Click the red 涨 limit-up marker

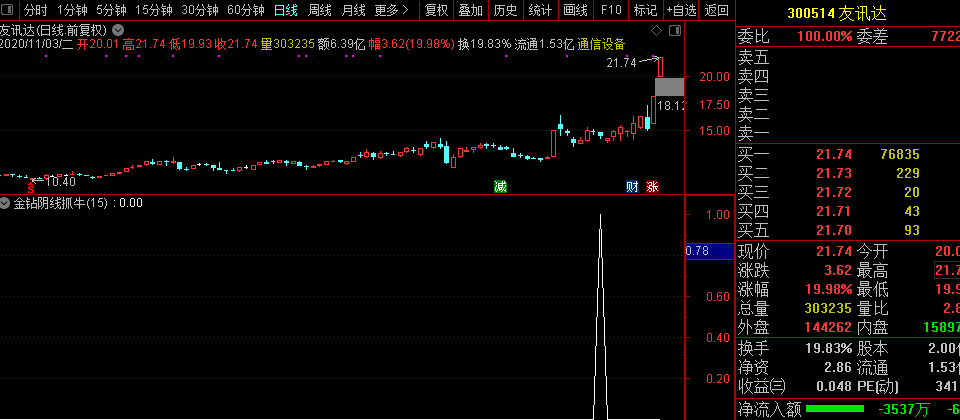click(652, 186)
